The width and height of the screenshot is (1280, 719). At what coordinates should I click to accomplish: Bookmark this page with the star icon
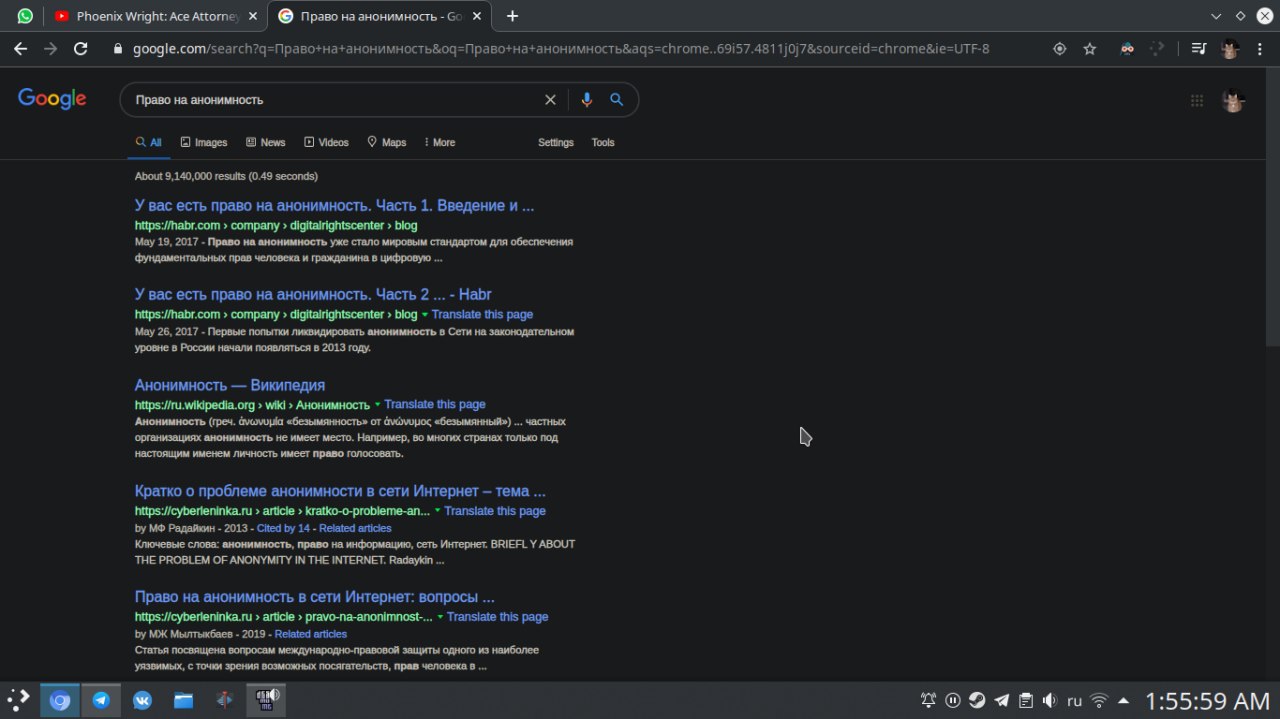click(x=1090, y=48)
